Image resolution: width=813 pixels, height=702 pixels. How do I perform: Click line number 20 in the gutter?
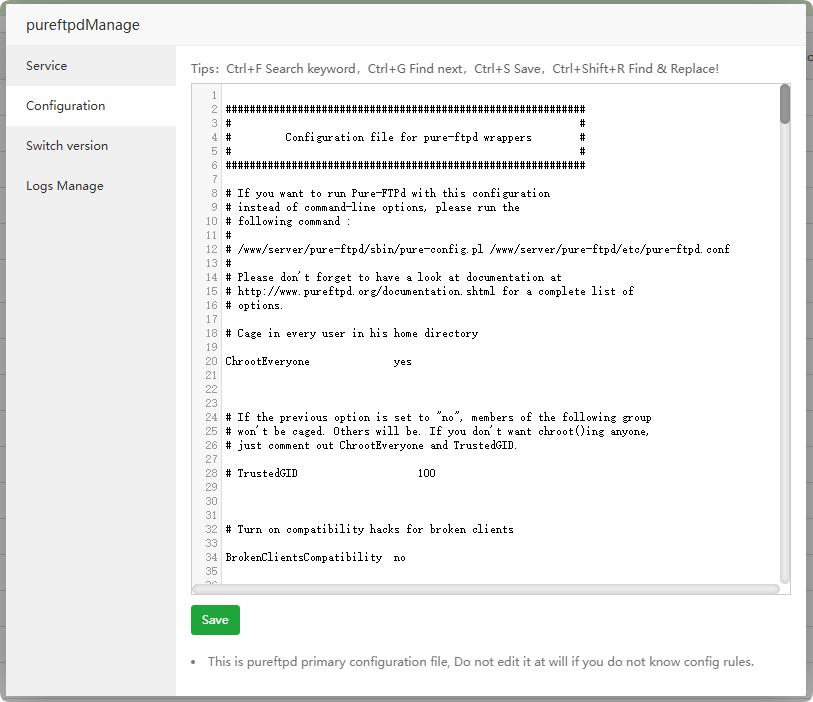tap(211, 362)
